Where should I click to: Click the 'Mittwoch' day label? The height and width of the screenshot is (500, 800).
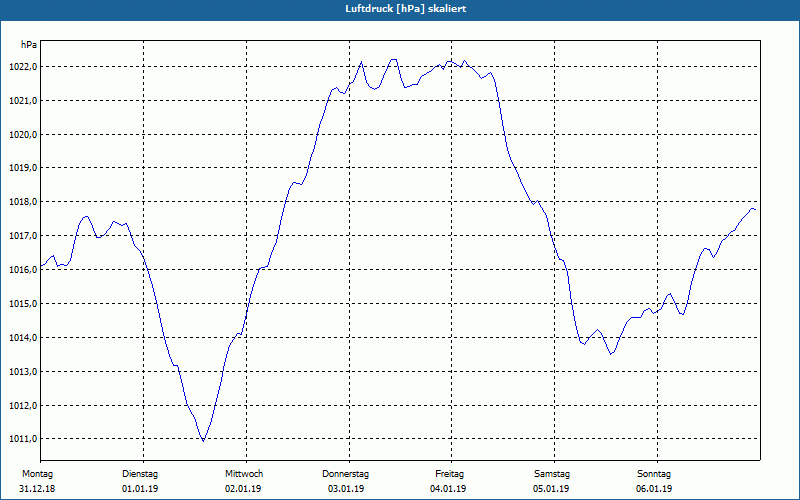click(244, 474)
